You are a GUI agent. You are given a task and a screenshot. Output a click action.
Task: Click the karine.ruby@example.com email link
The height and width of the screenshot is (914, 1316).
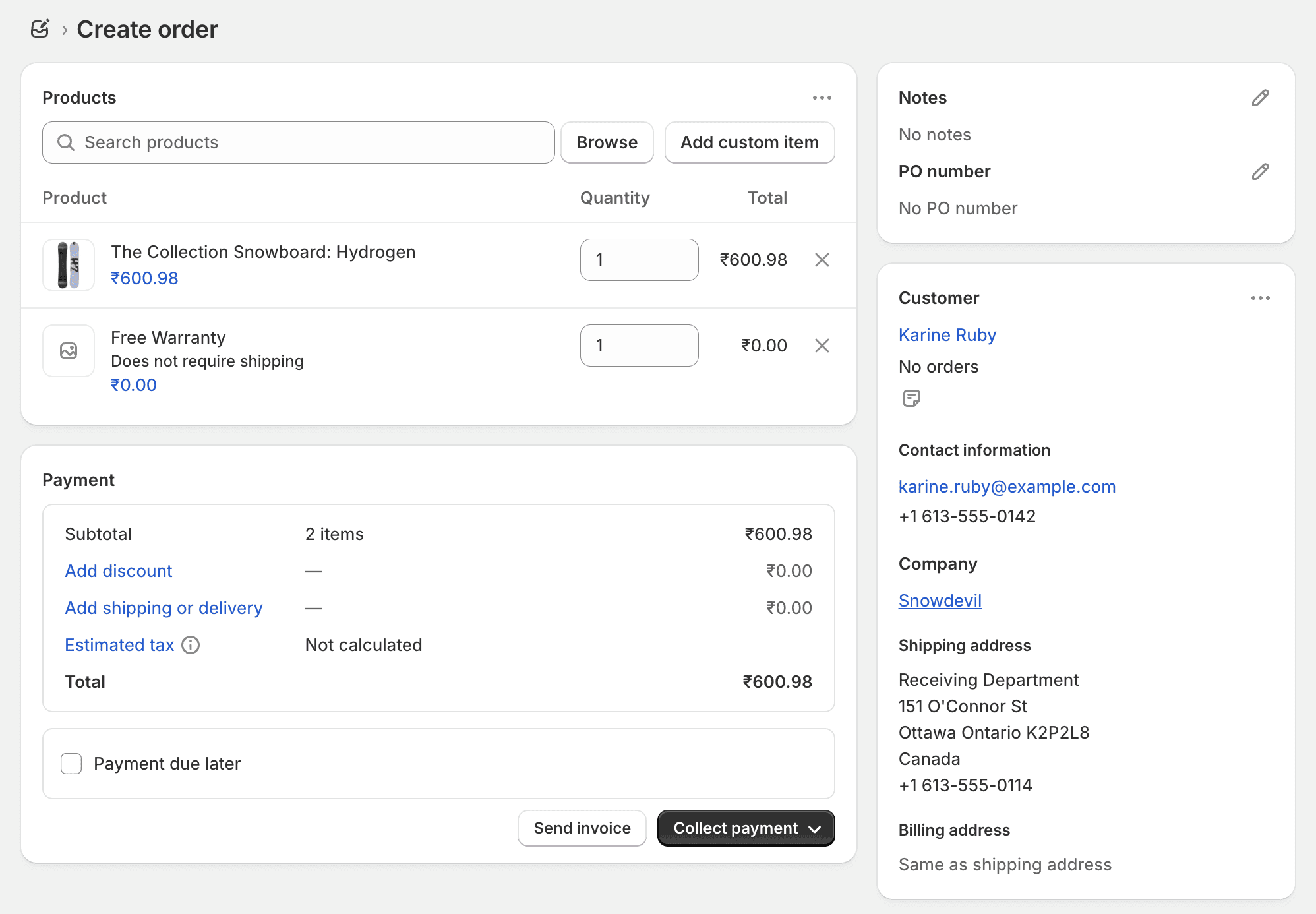[x=1007, y=487]
